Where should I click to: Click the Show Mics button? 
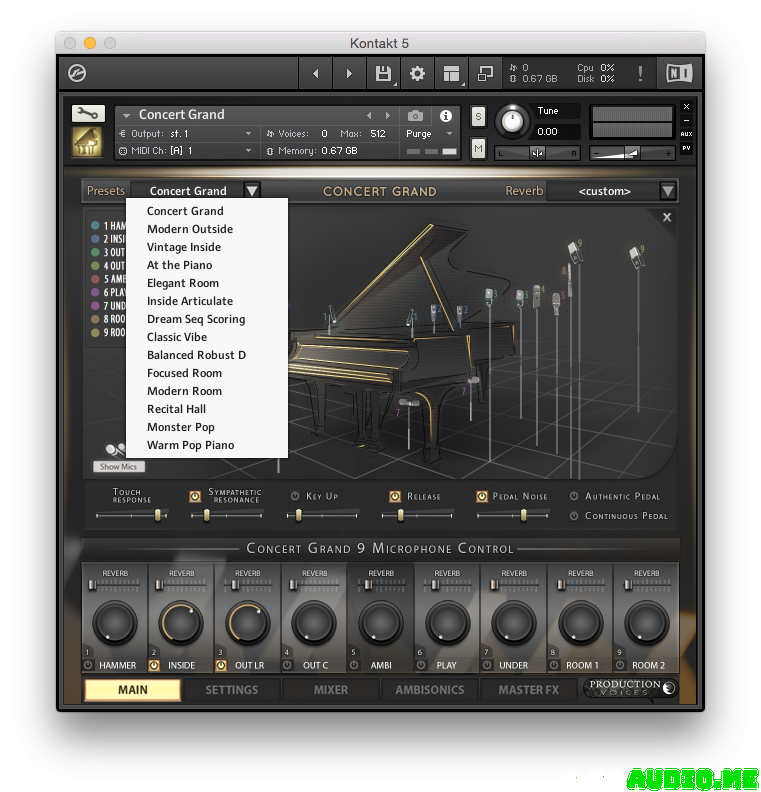119,467
